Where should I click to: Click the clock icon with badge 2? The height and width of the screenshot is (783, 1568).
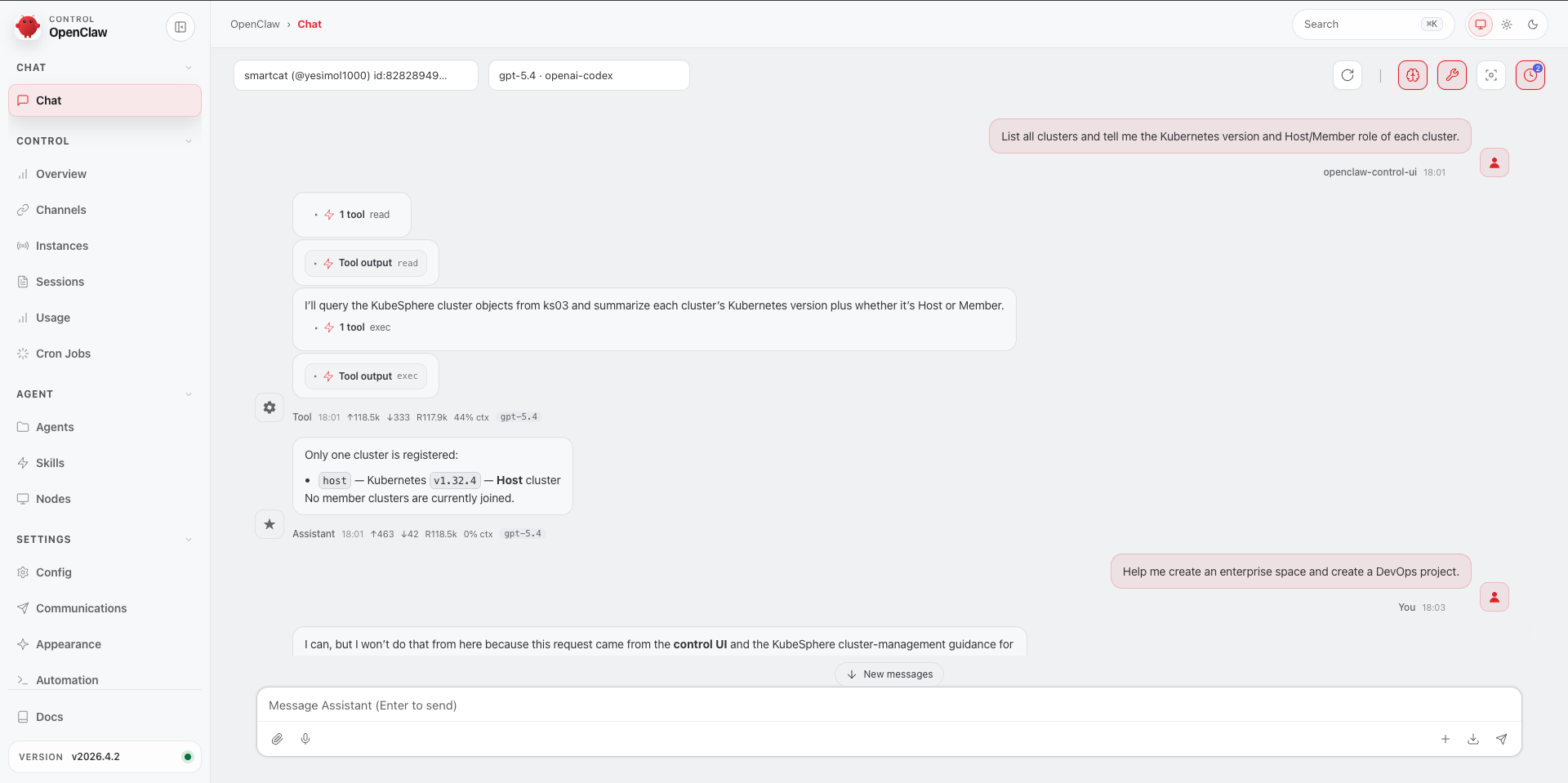click(1530, 75)
